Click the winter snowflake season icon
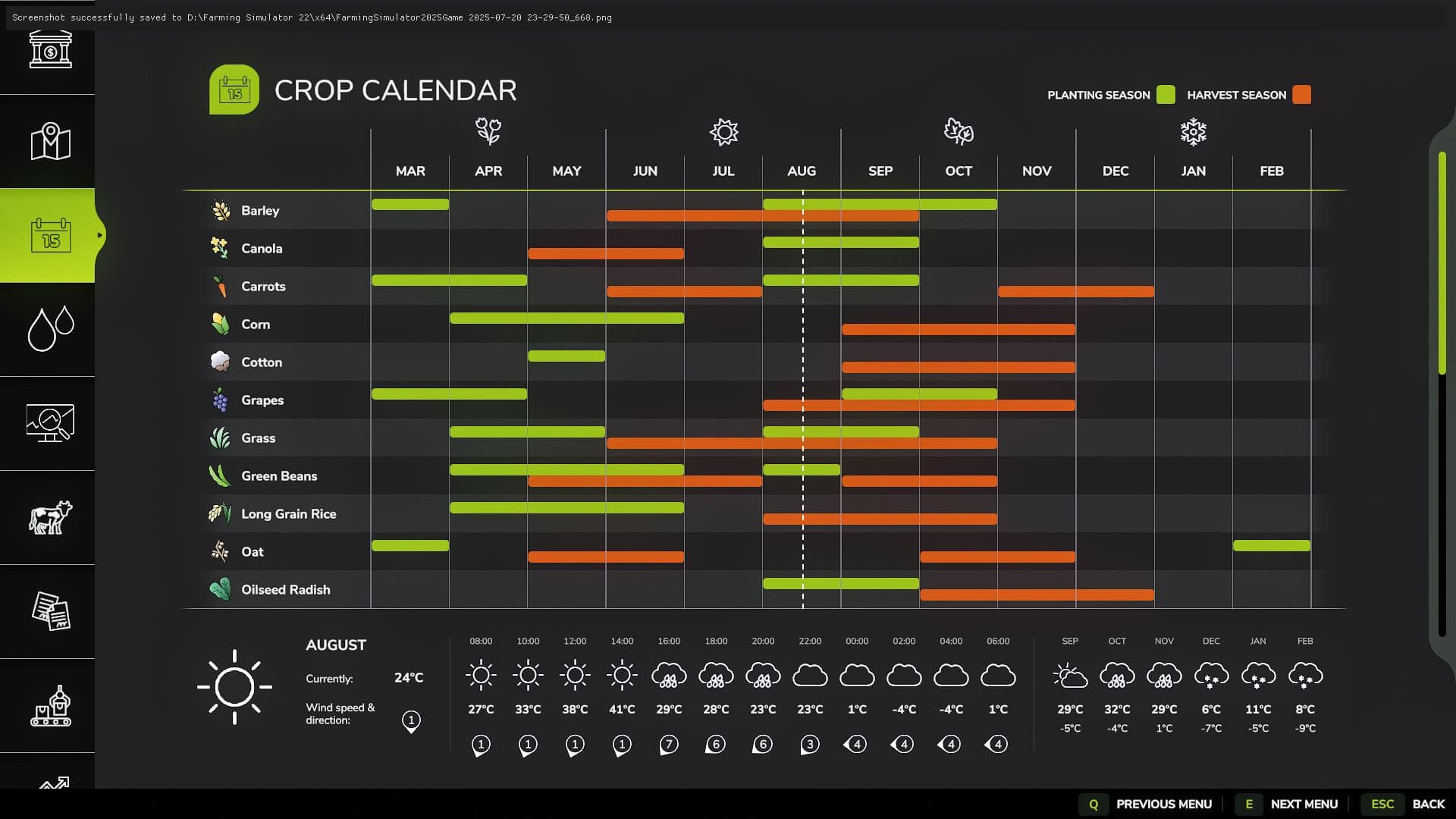Image resolution: width=1456 pixels, height=819 pixels. 1193,132
